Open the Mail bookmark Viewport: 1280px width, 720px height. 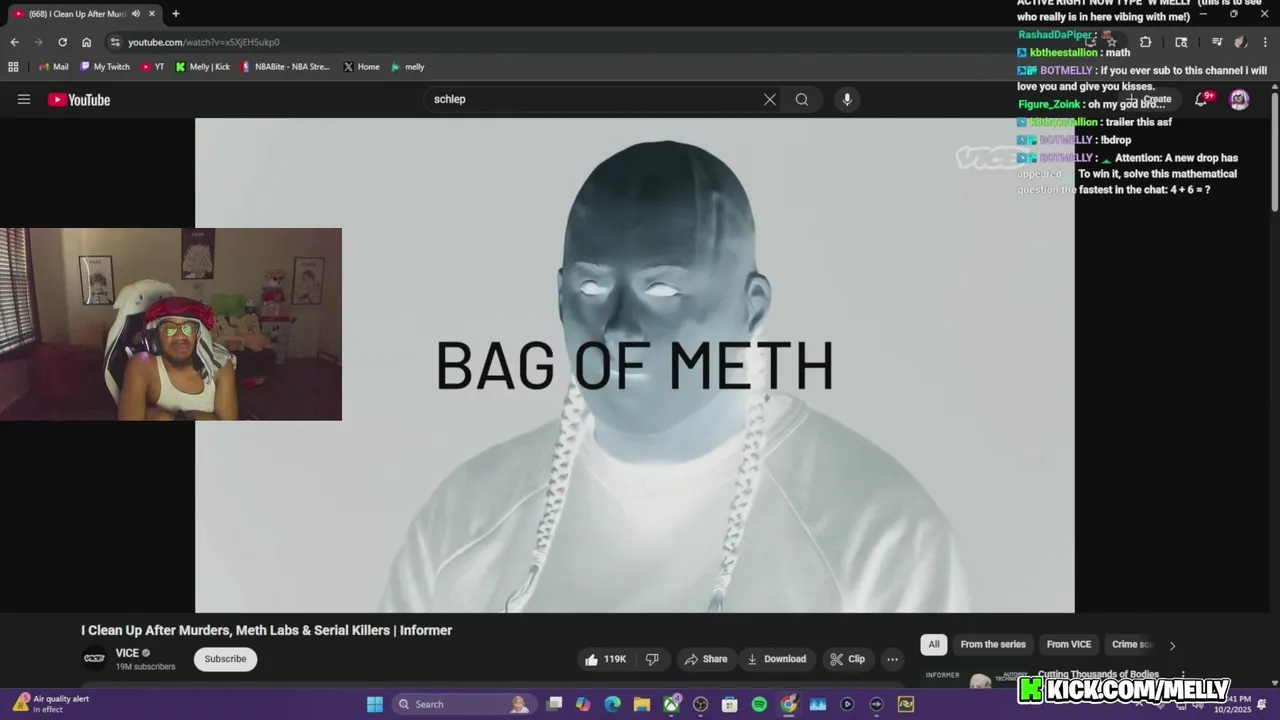click(53, 67)
